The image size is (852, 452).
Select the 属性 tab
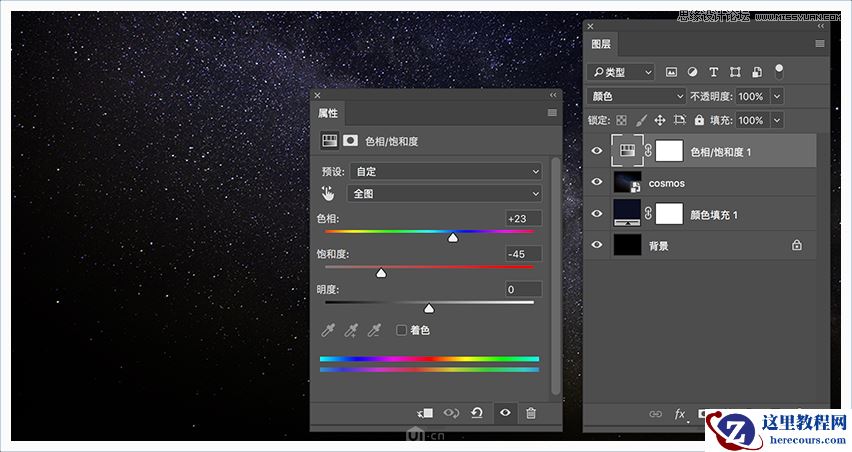(328, 113)
